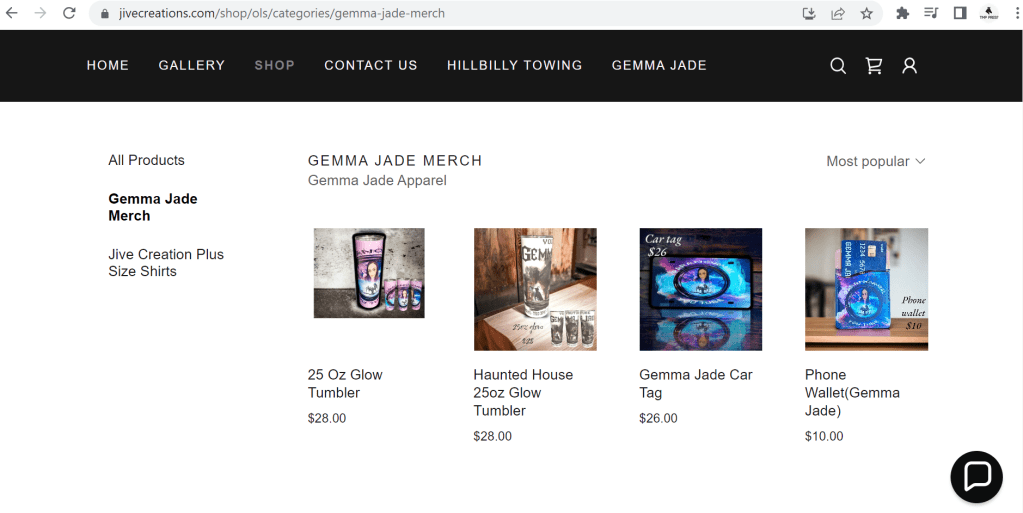Open the media controls icon

931,13
